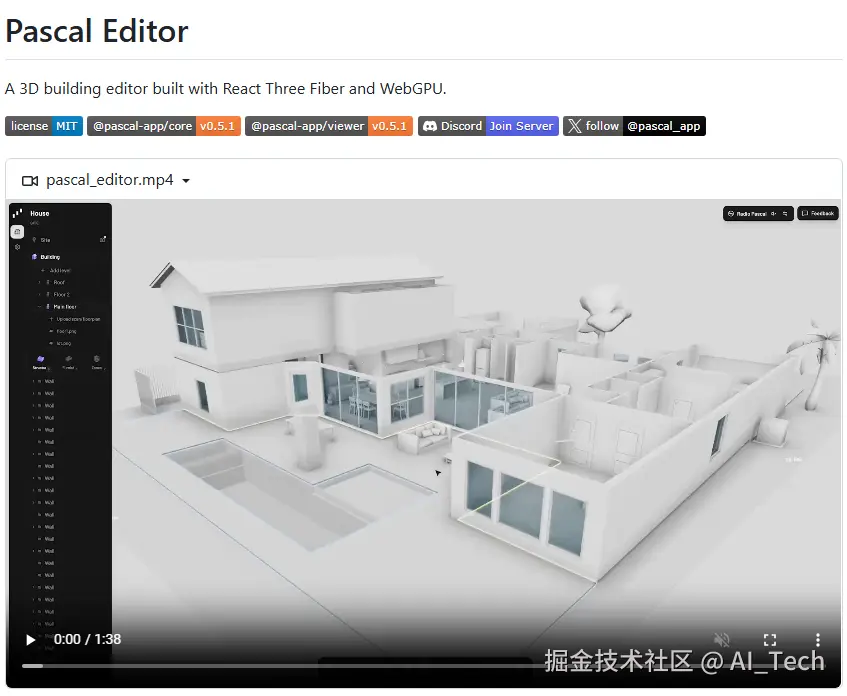
Task: Collapse the Main floor level
Action: [x=39, y=306]
